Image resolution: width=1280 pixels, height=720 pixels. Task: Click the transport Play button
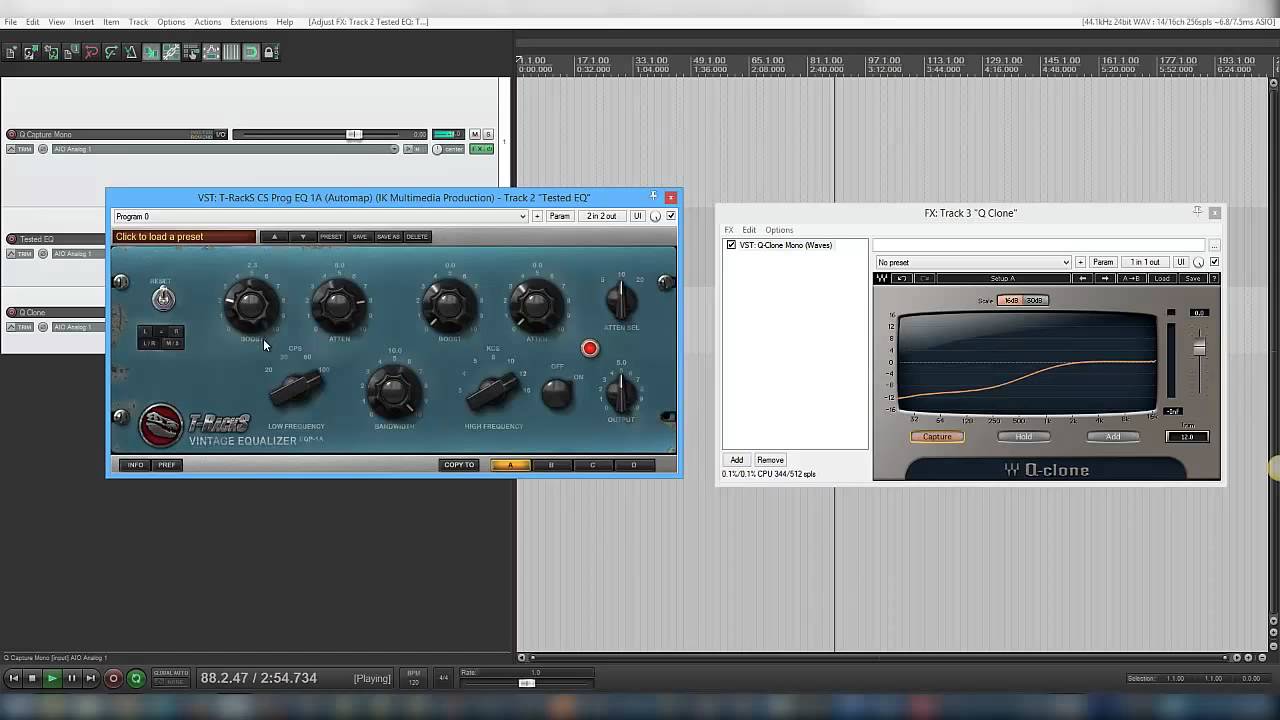pyautogui.click(x=52, y=678)
